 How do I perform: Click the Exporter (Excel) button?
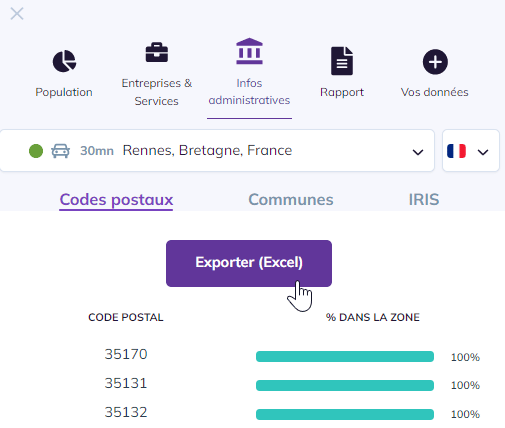[x=249, y=263]
